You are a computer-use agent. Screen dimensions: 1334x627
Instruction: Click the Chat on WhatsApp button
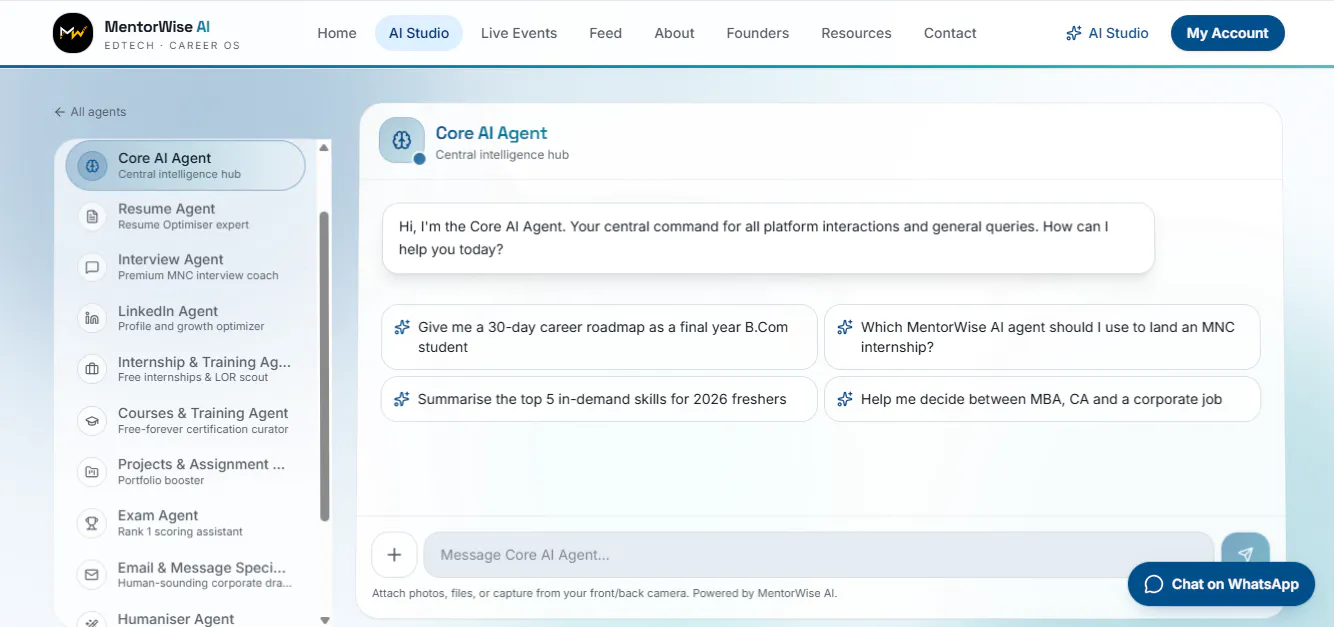(1221, 584)
